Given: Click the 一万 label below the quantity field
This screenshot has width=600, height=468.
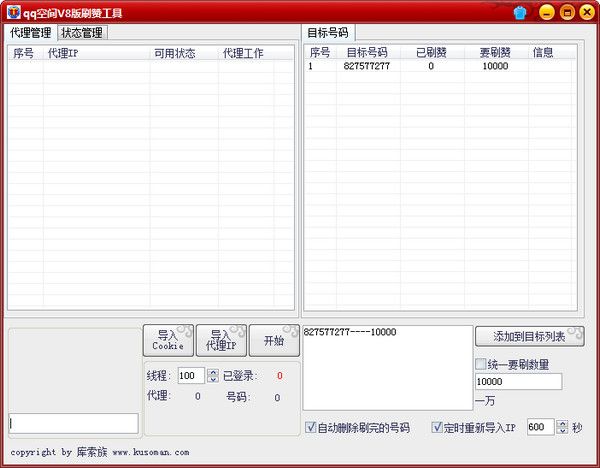Looking at the screenshot, I should click(485, 401).
